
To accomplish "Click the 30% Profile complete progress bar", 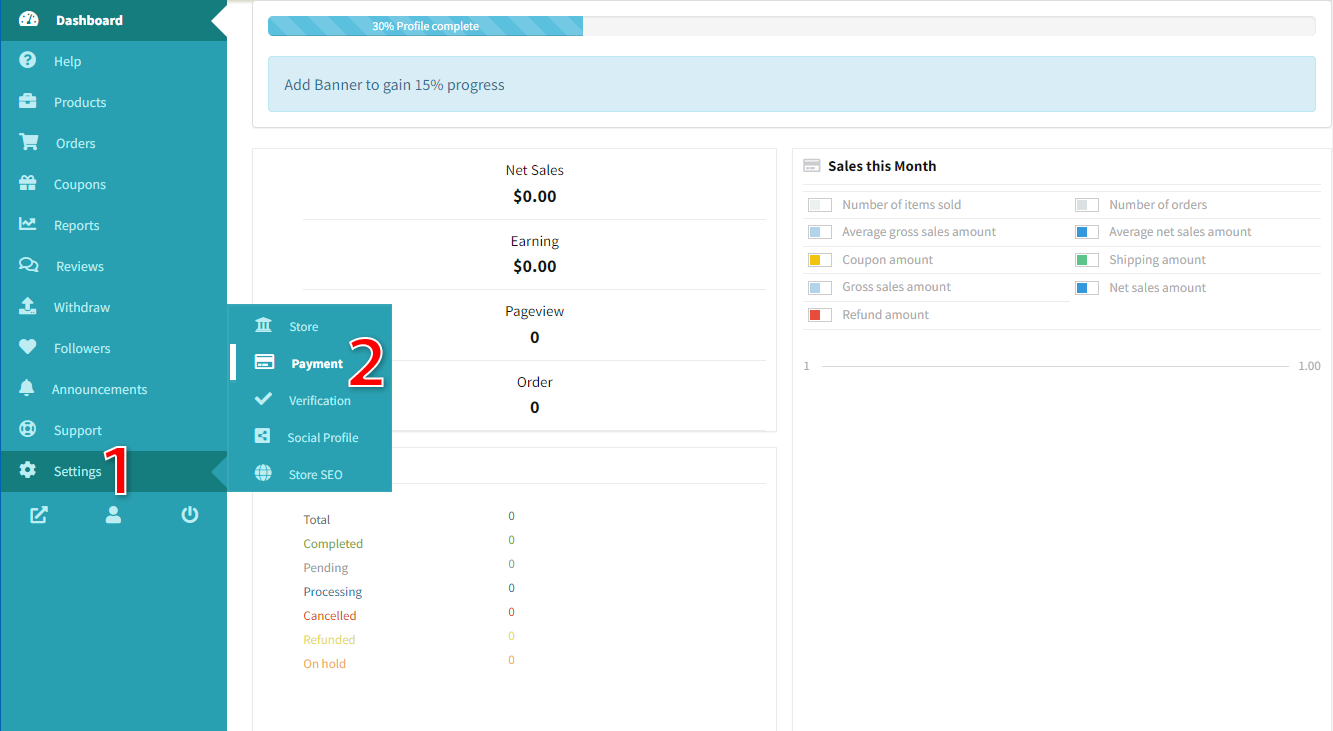I will click(425, 26).
